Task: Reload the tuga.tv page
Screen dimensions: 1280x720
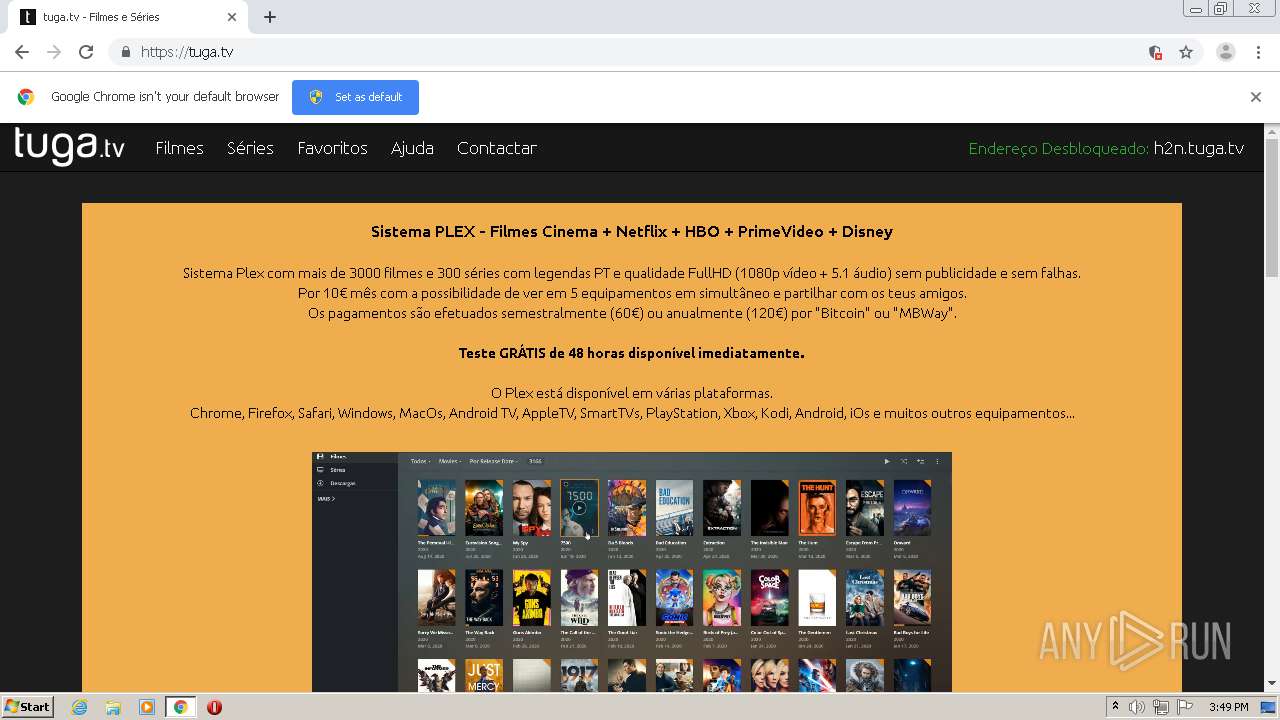Action: [x=86, y=52]
